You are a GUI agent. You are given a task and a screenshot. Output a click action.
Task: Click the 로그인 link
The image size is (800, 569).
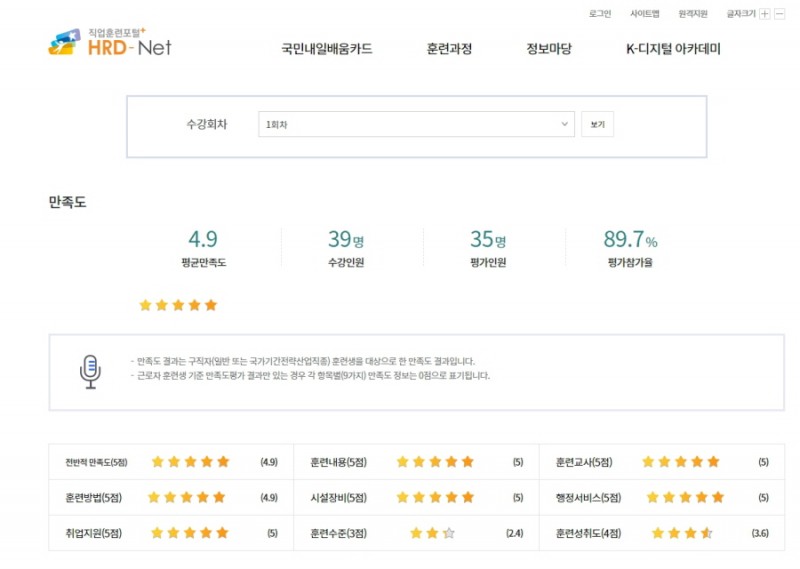(x=600, y=14)
